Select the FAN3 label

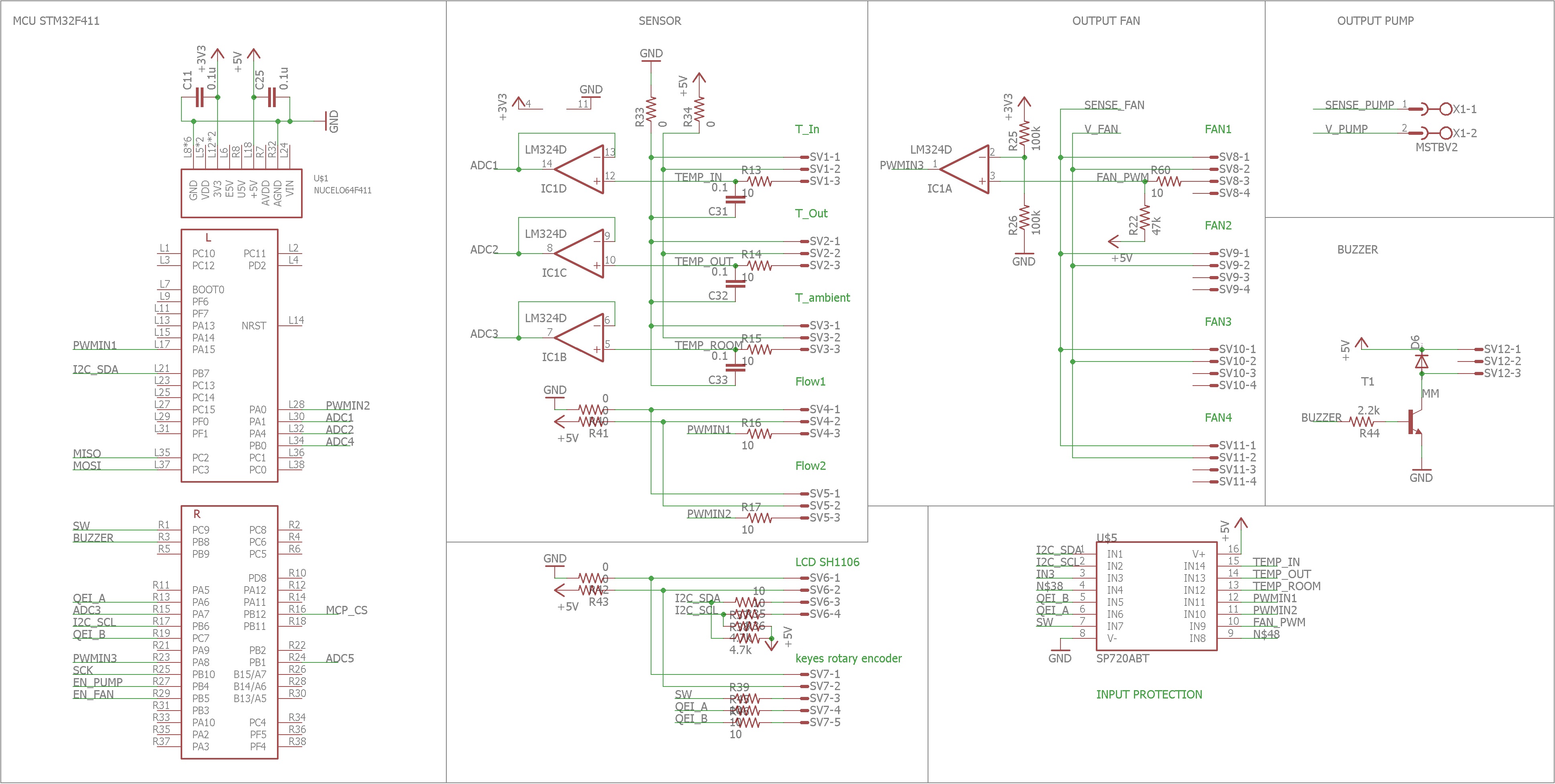click(x=1217, y=322)
